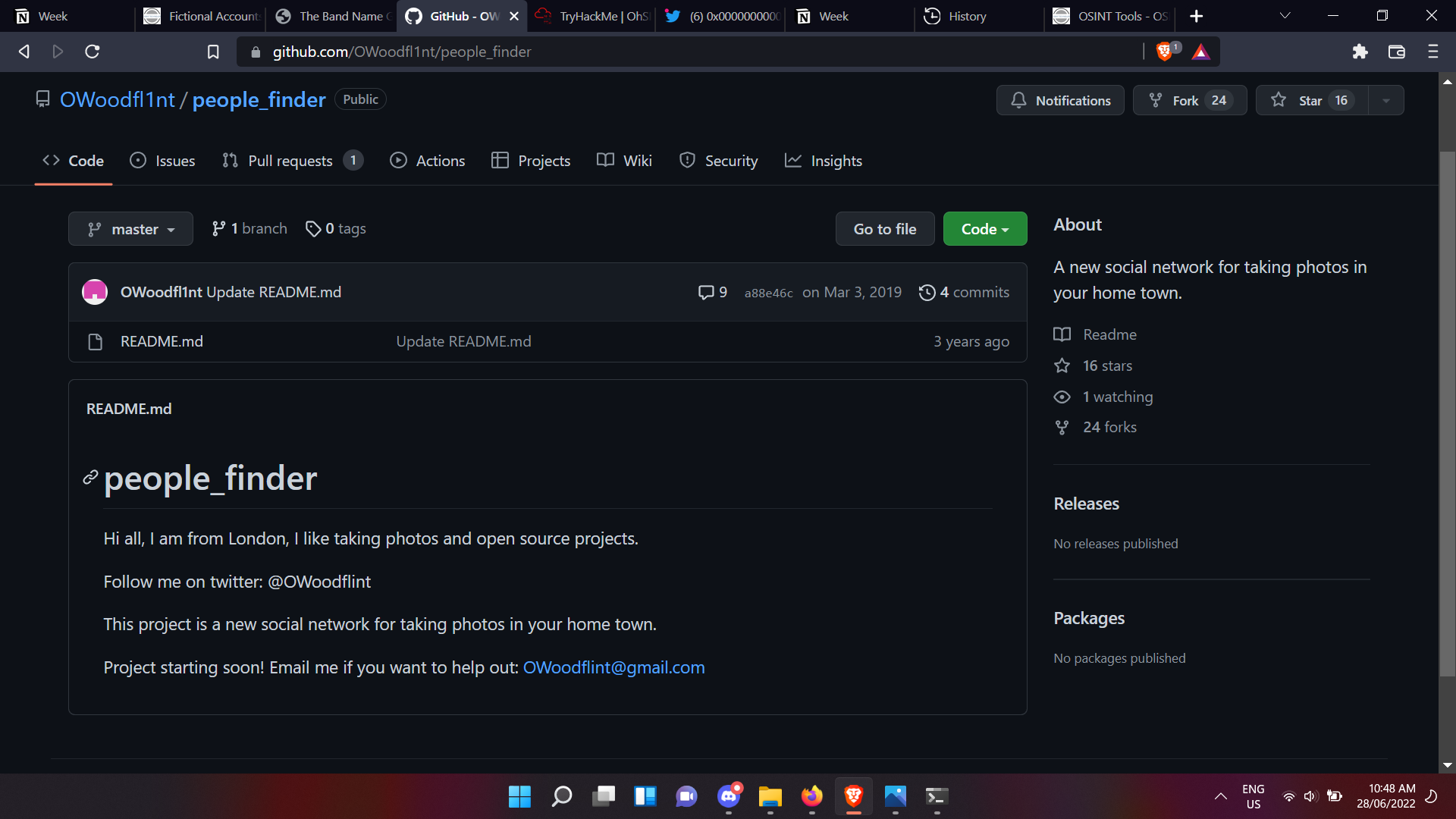This screenshot has height=819, width=1456.
Task: Switch to the Issues tab
Action: click(162, 161)
